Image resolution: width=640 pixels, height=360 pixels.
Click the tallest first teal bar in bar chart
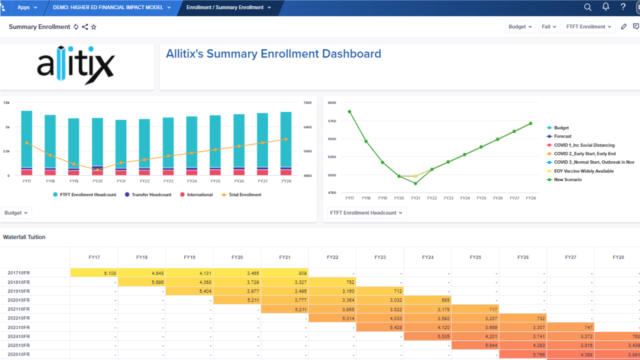click(27, 139)
